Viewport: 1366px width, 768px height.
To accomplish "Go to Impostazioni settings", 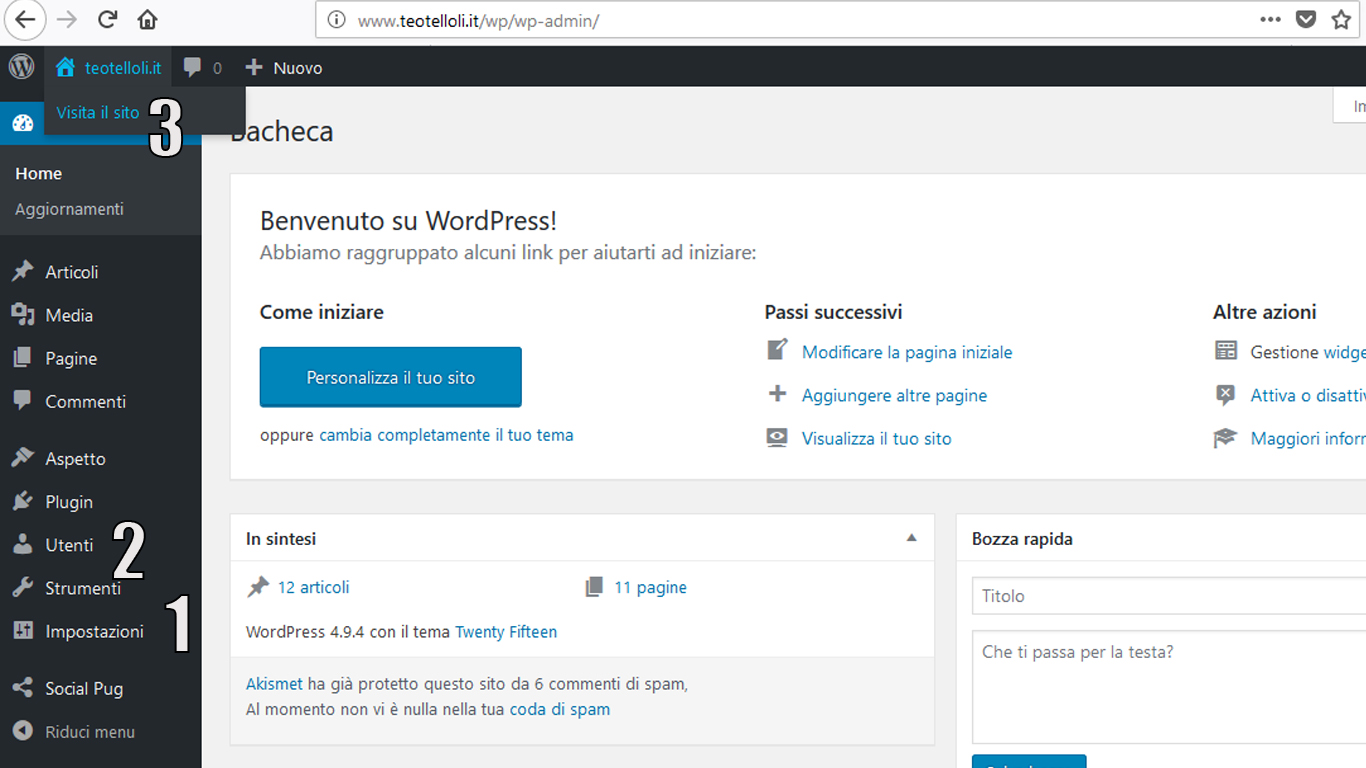I will [94, 632].
